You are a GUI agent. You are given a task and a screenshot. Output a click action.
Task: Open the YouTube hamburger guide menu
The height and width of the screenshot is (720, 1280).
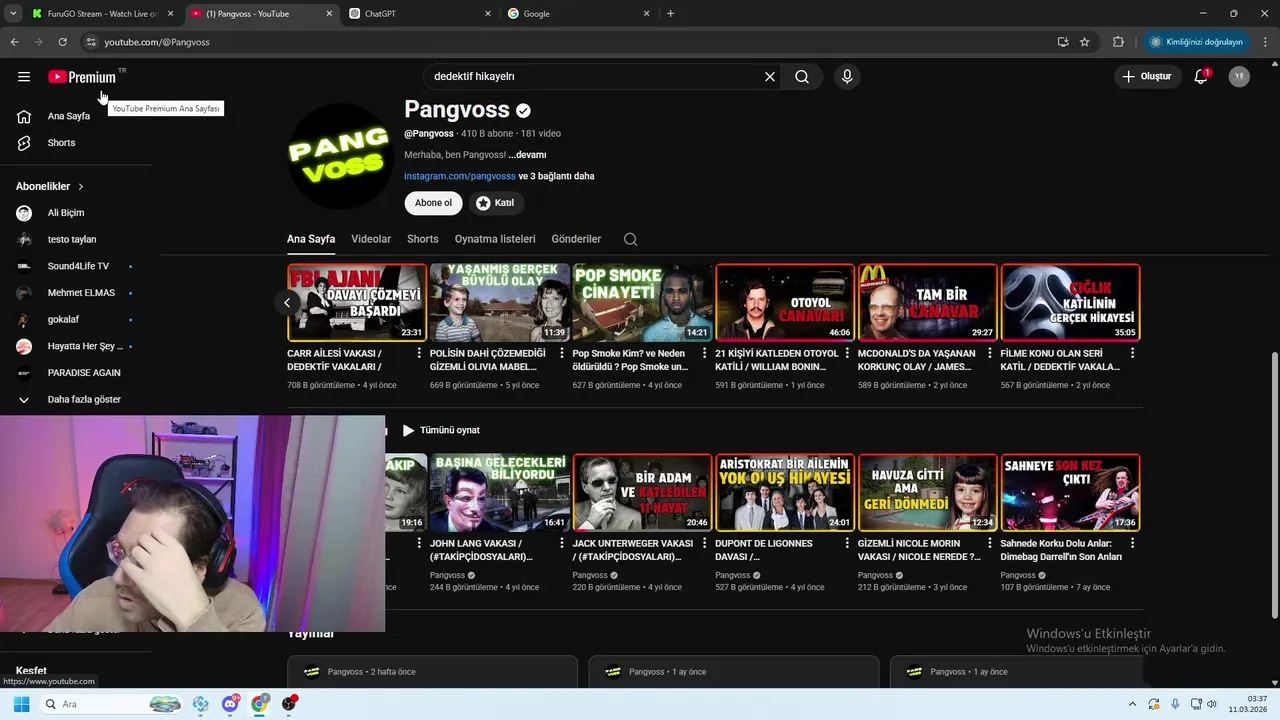24,77
